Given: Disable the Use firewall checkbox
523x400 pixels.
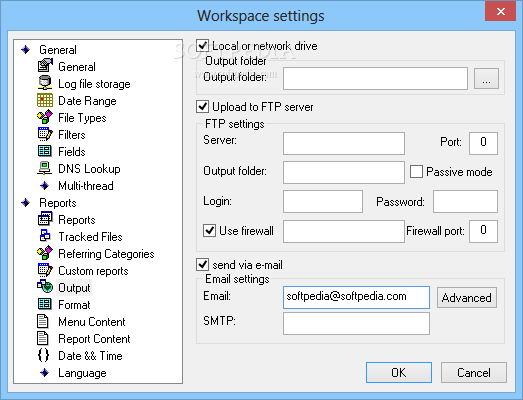Looking at the screenshot, I should (209, 231).
